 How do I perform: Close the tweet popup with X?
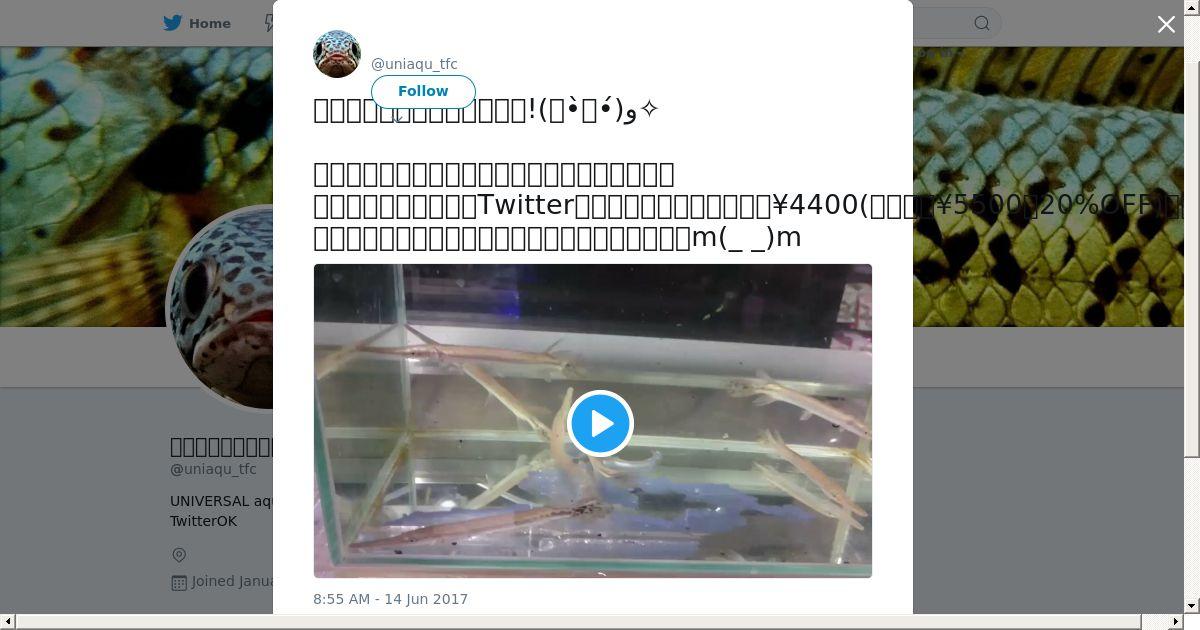(1166, 24)
